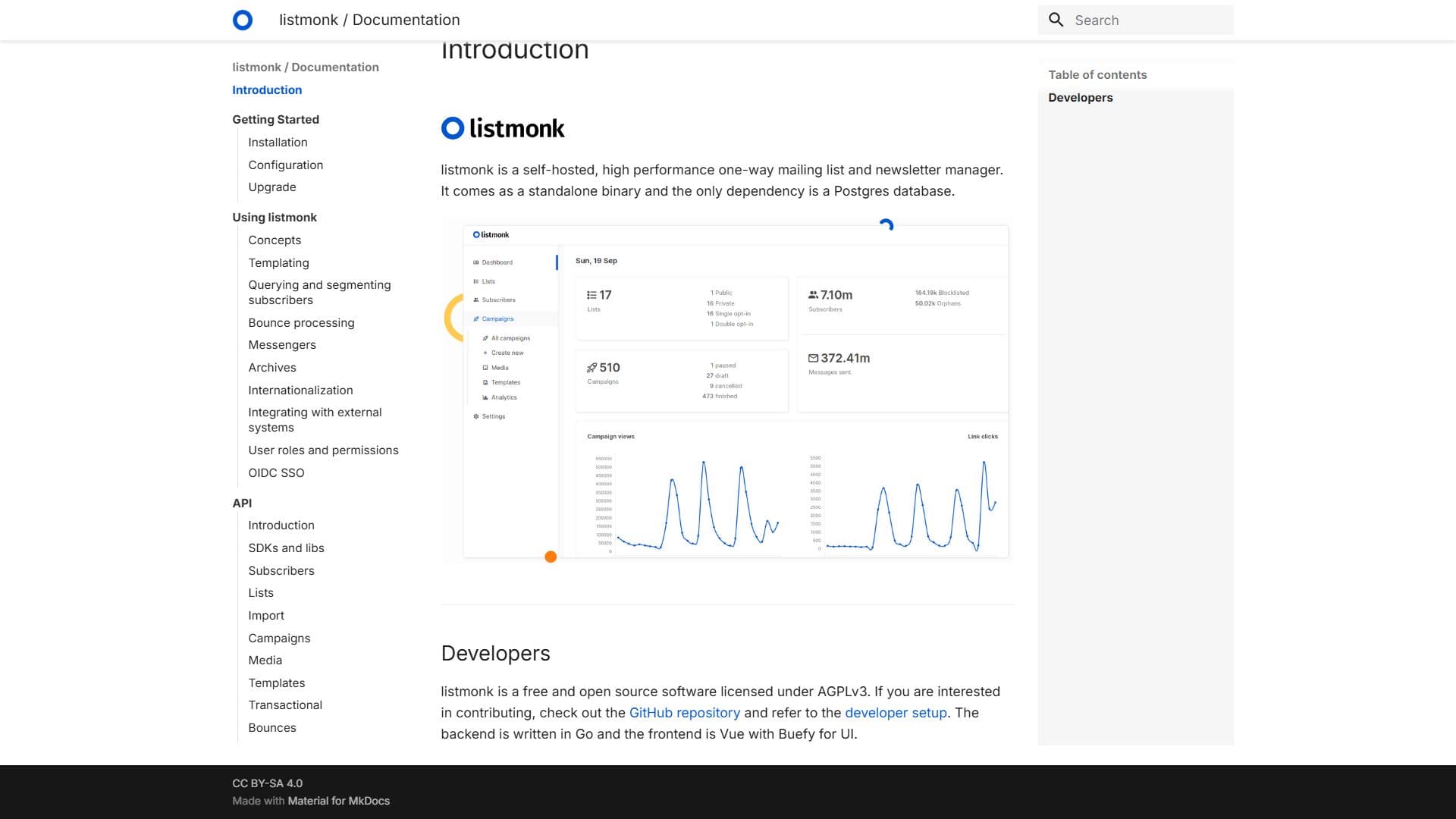
Task: Click the Getting Started section label
Action: click(275, 119)
